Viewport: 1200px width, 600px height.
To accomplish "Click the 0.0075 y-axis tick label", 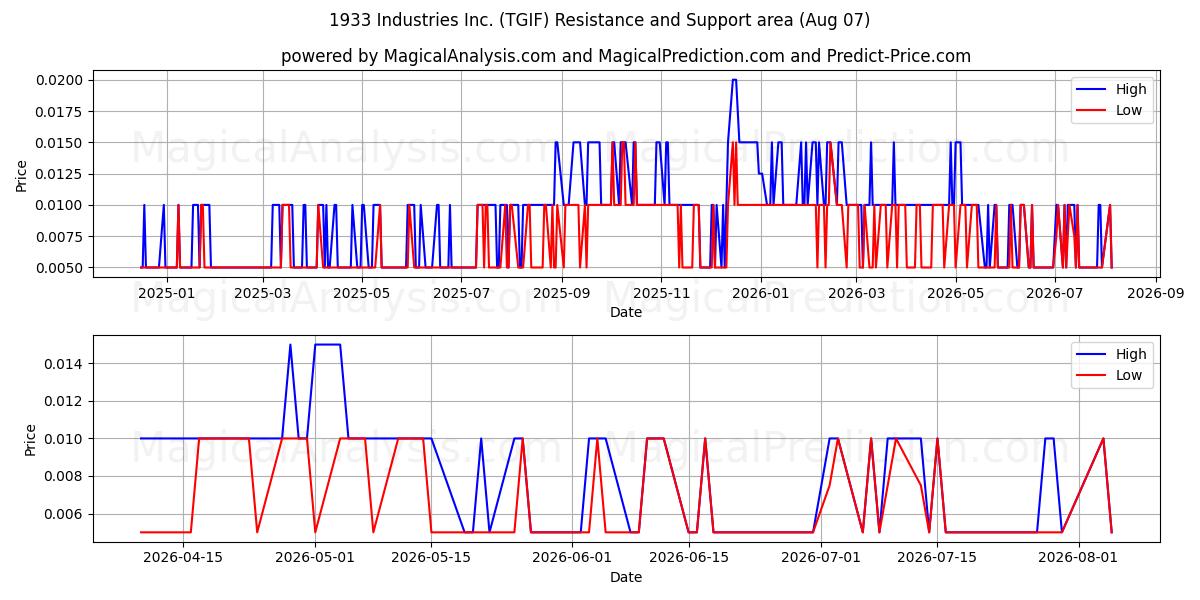I will (62, 237).
